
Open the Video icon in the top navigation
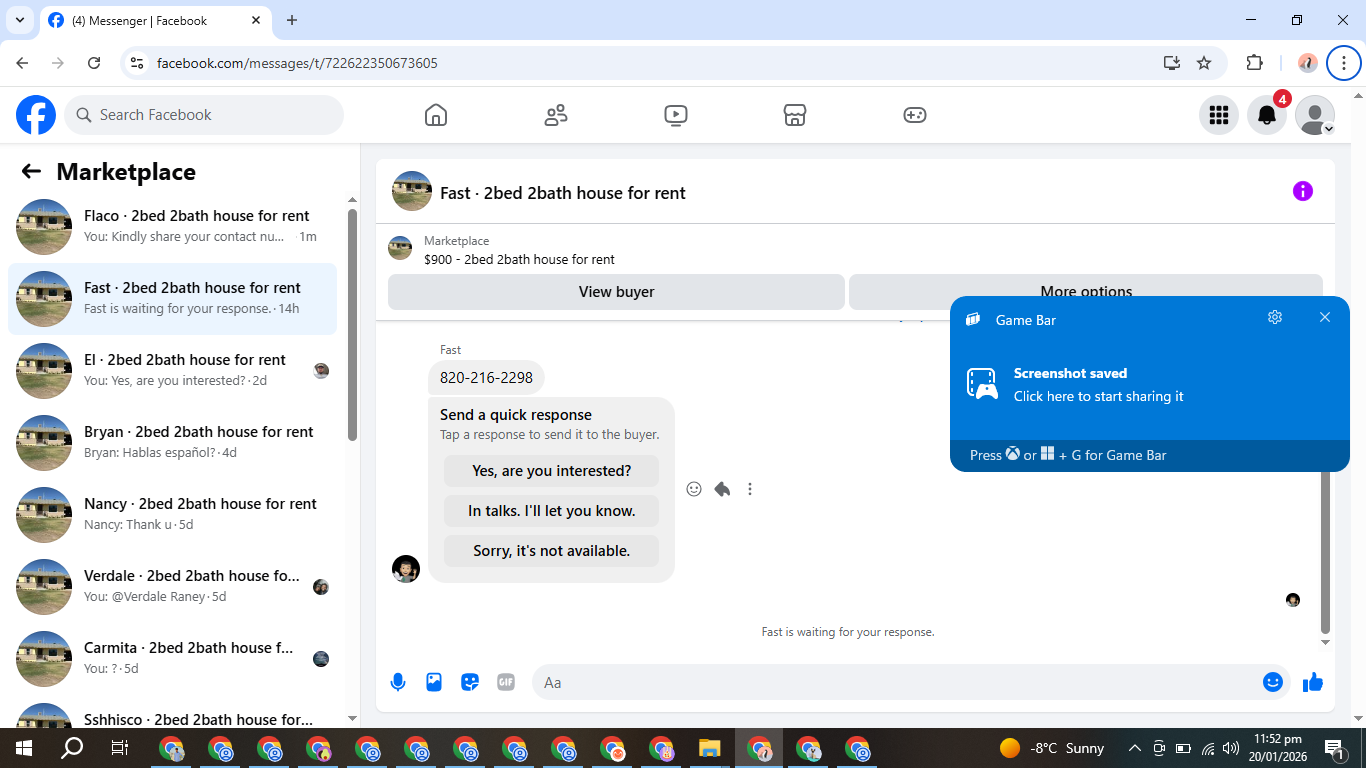click(676, 115)
